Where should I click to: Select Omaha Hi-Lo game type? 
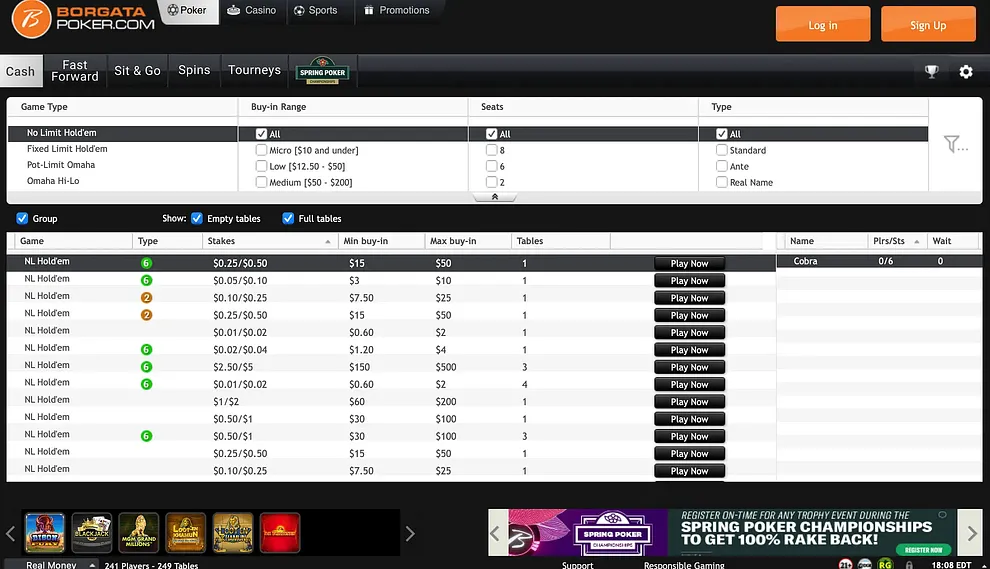[x=53, y=181]
